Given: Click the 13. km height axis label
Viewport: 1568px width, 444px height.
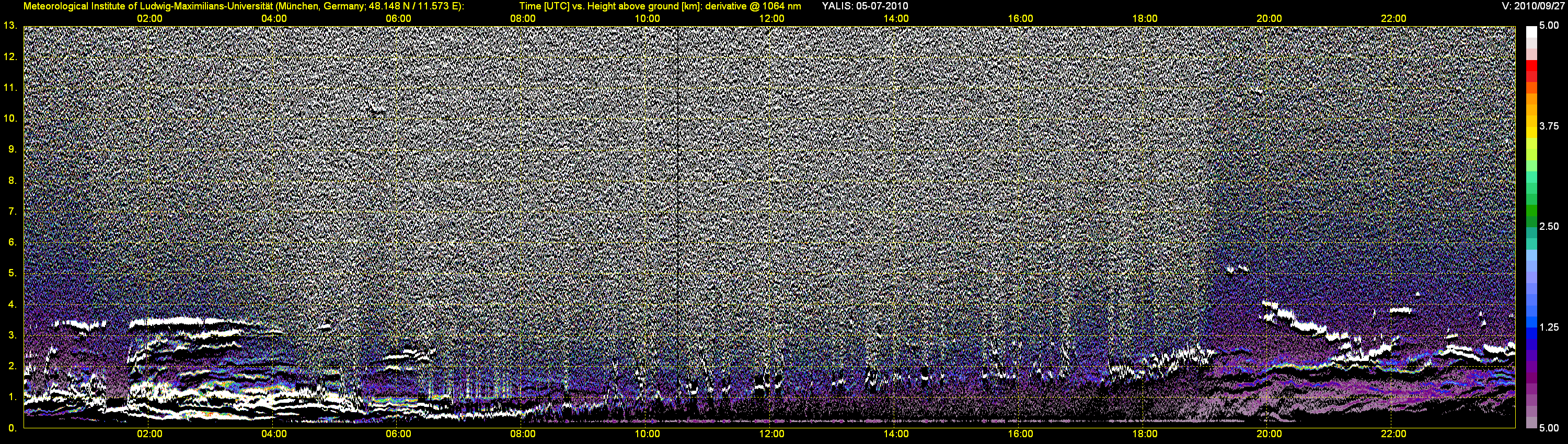Looking at the screenshot, I should coord(10,26).
